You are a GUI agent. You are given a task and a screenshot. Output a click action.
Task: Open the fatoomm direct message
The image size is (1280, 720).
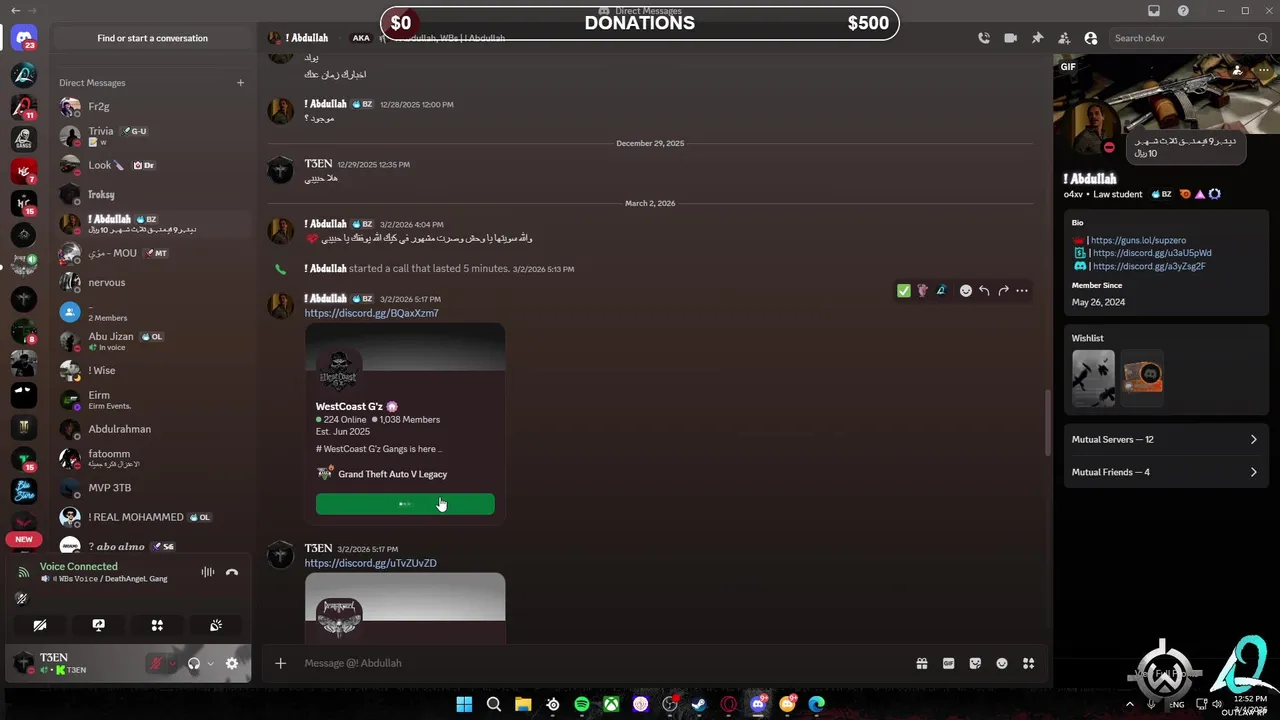[153, 458]
